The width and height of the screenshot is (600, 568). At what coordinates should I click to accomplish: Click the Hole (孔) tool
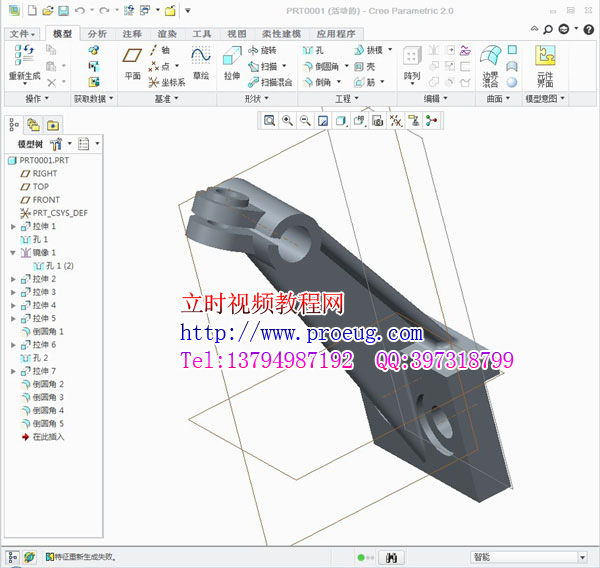313,50
